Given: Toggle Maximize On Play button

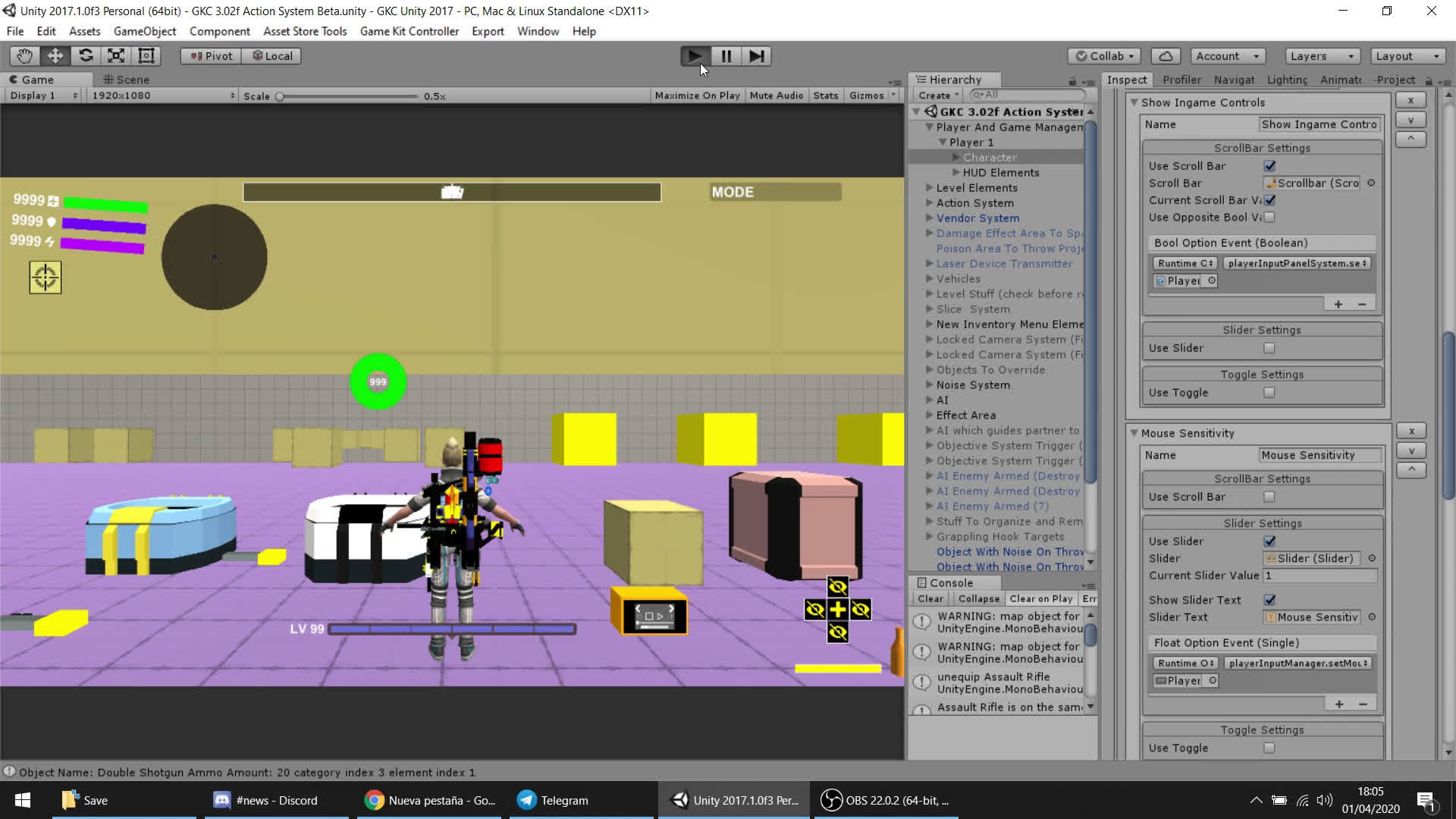Looking at the screenshot, I should point(696,96).
